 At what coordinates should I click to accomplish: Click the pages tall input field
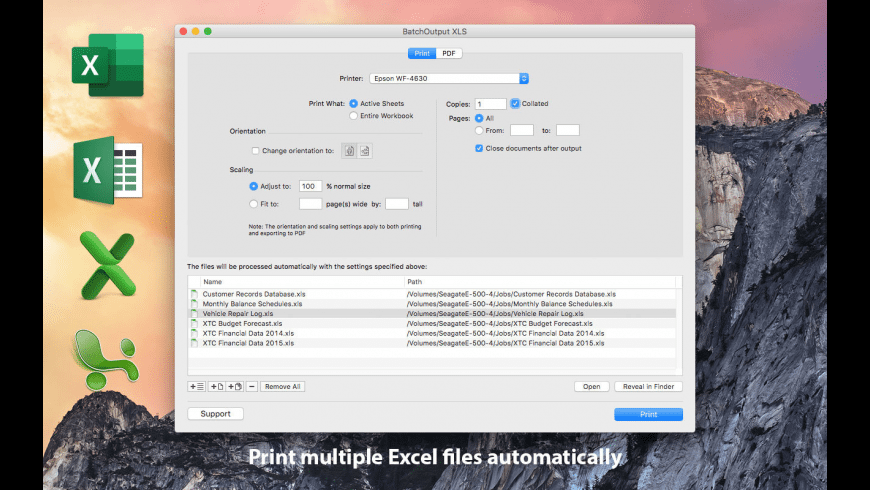pyautogui.click(x=397, y=204)
